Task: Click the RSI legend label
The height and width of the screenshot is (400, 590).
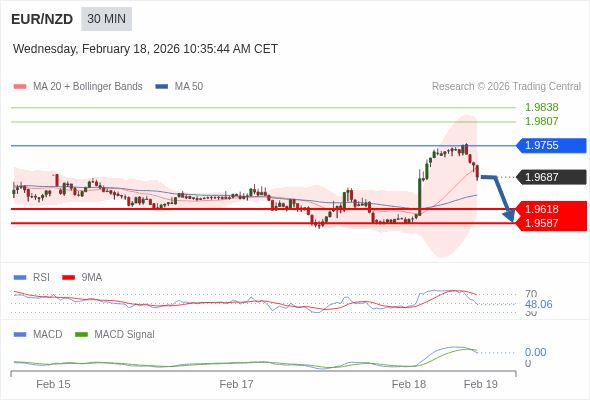Action: (x=41, y=278)
